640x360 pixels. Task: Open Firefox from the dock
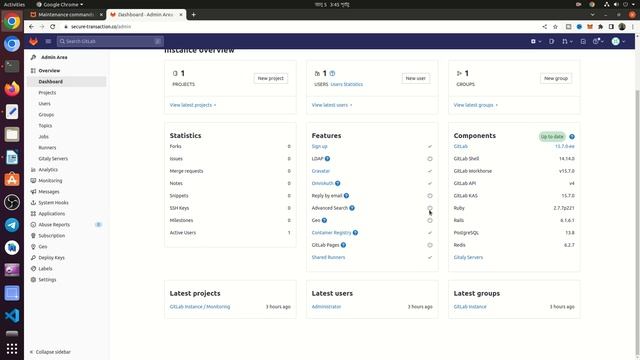[12, 89]
